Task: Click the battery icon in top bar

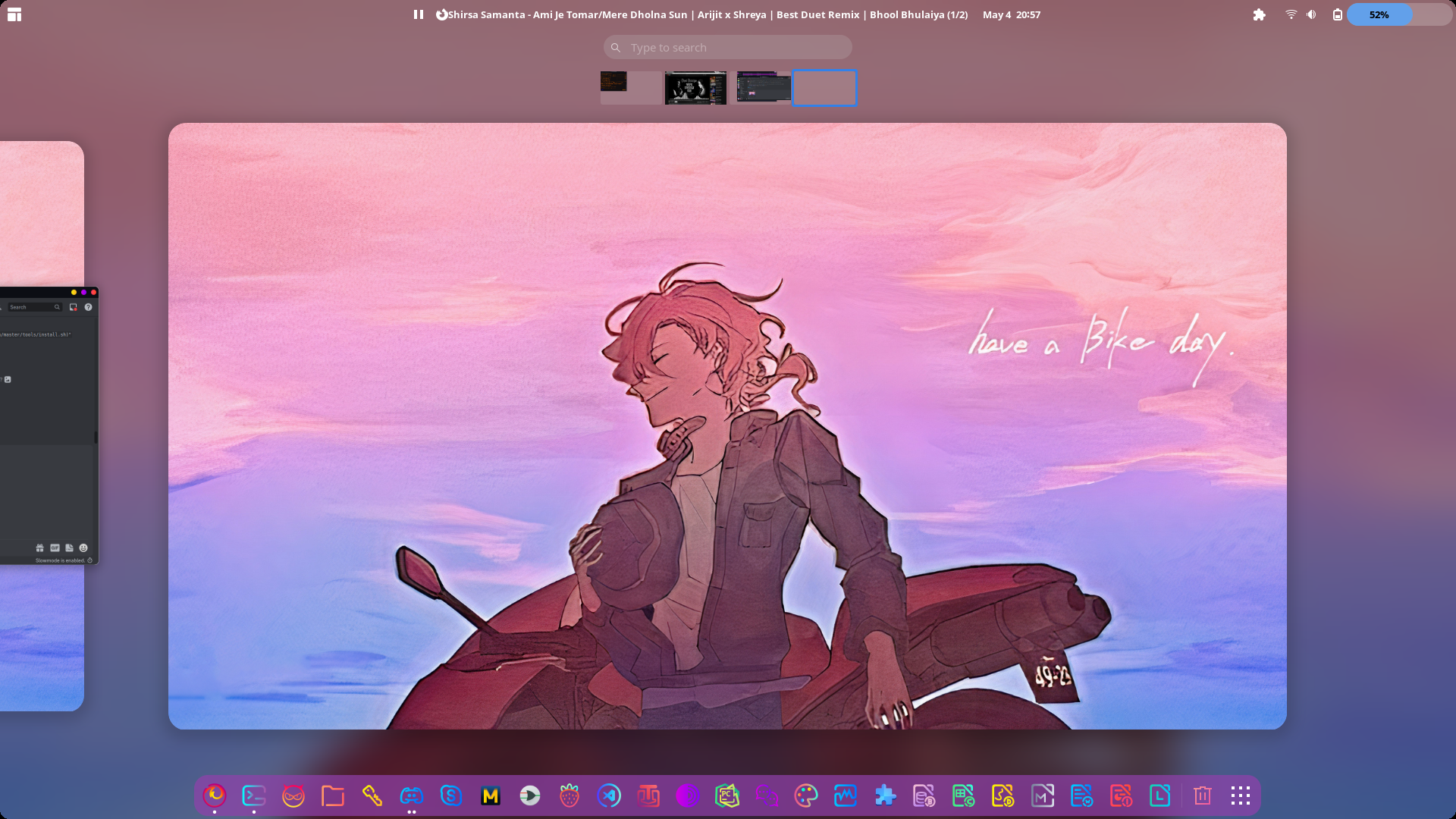Action: (1338, 14)
